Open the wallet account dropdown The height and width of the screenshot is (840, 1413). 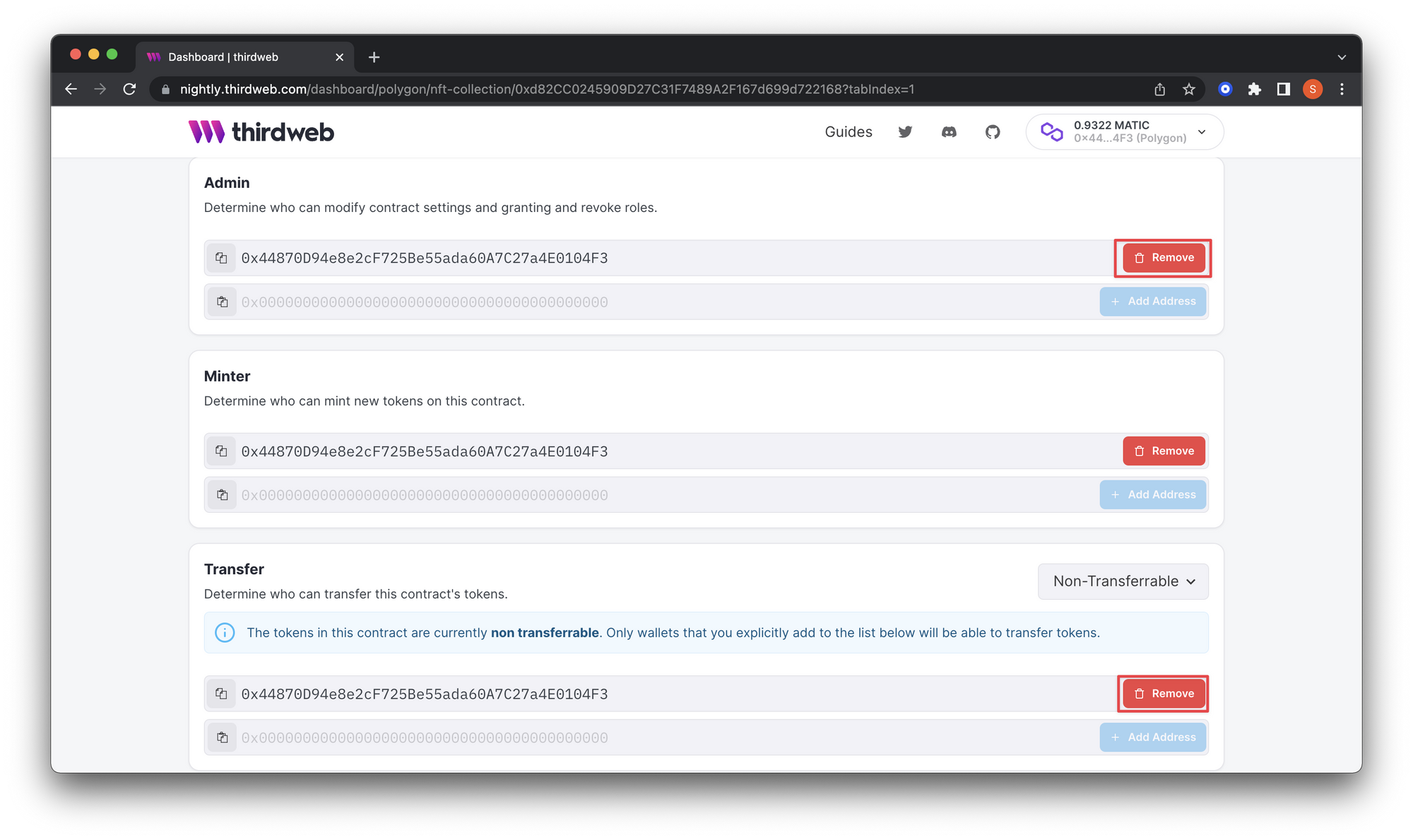(x=1124, y=132)
